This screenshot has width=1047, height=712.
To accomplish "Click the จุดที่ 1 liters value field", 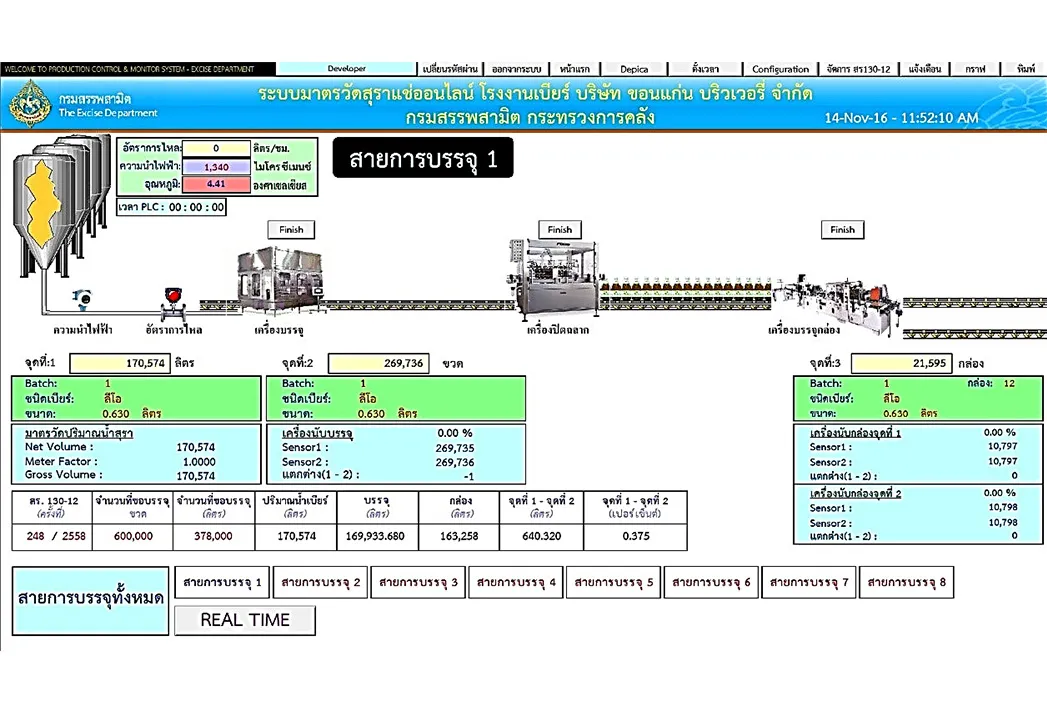I will tap(120, 363).
